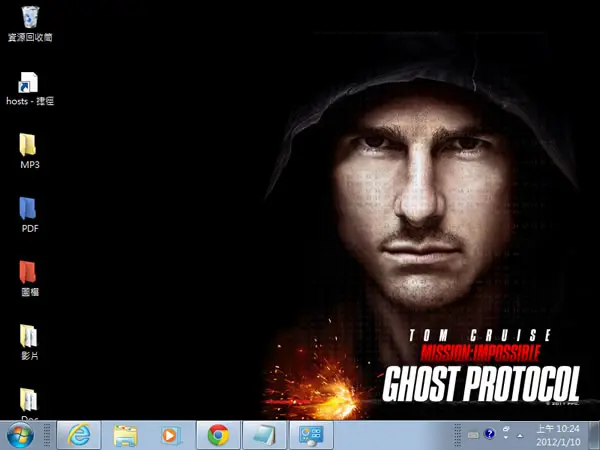Viewport: 600px width, 450px height.
Task: Select the hosts shortcut icon
Action: point(30,89)
